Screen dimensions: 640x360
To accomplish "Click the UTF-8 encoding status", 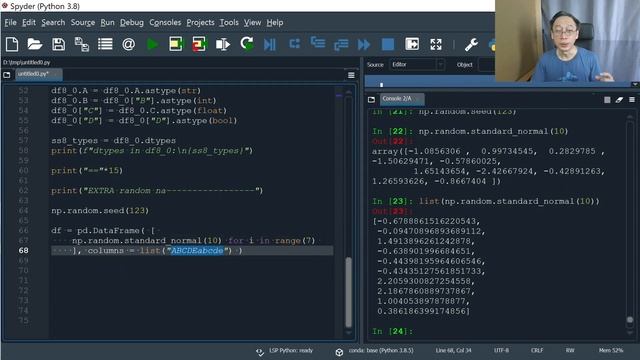I will click(x=501, y=351).
